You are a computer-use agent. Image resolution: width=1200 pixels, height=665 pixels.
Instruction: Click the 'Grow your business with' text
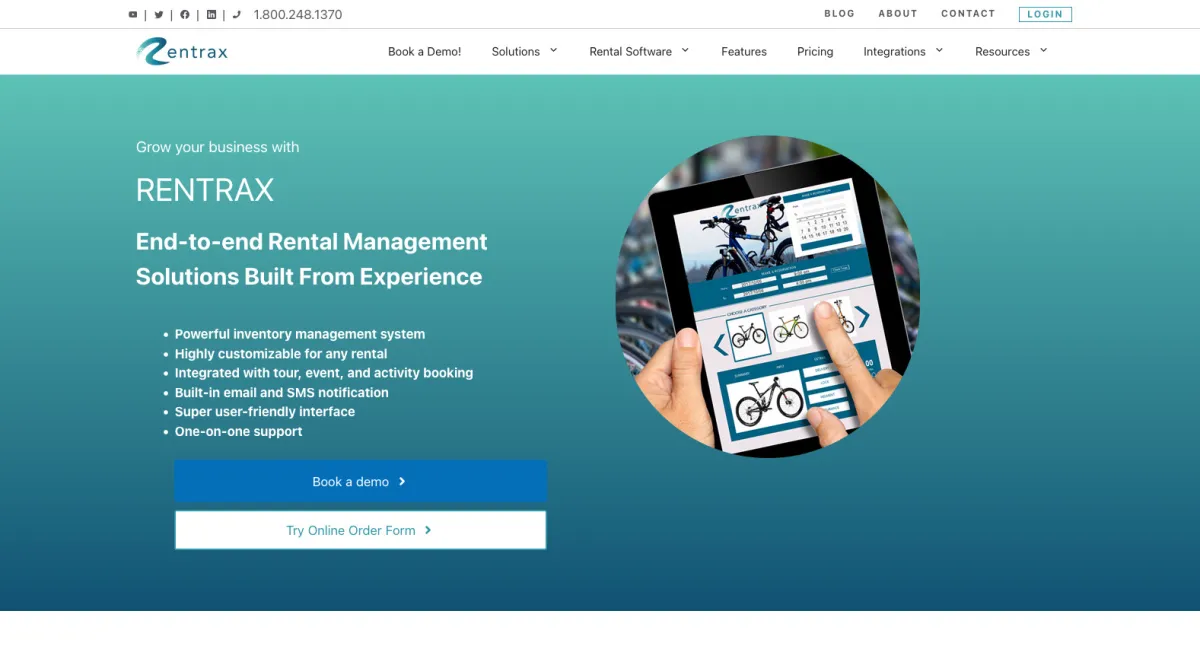point(217,147)
